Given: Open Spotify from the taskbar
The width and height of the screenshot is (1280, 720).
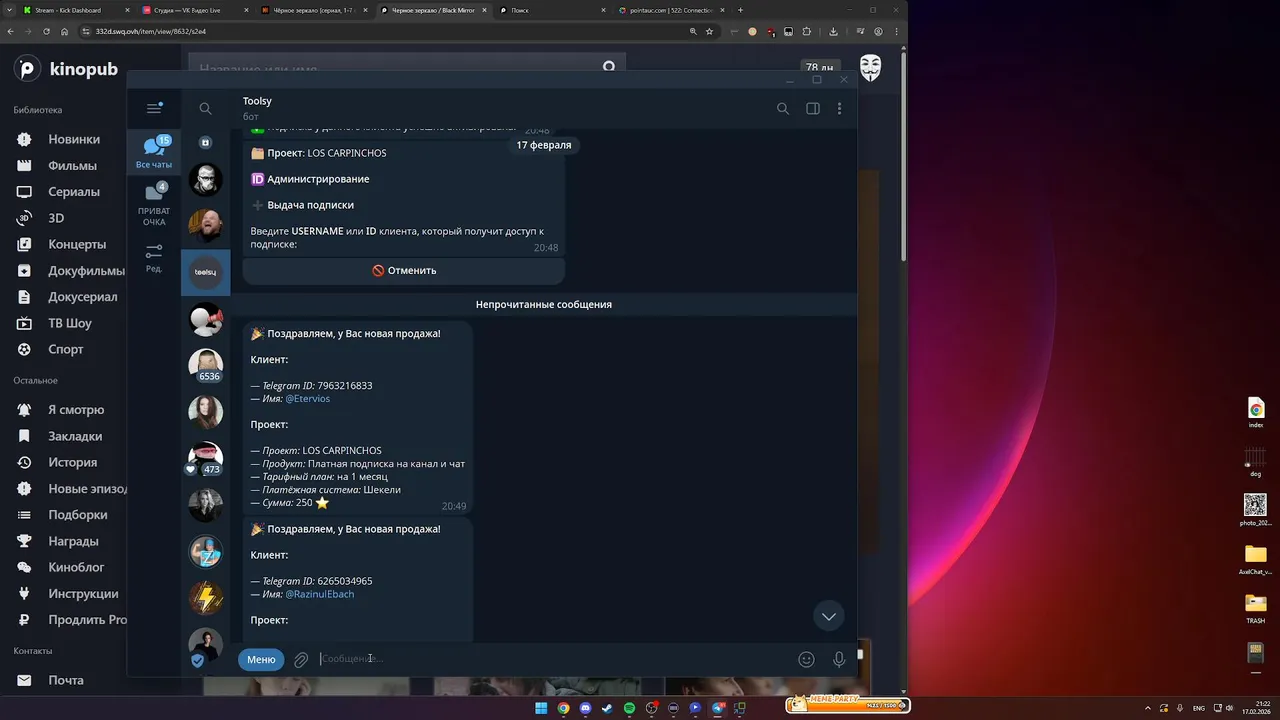Looking at the screenshot, I should (629, 708).
